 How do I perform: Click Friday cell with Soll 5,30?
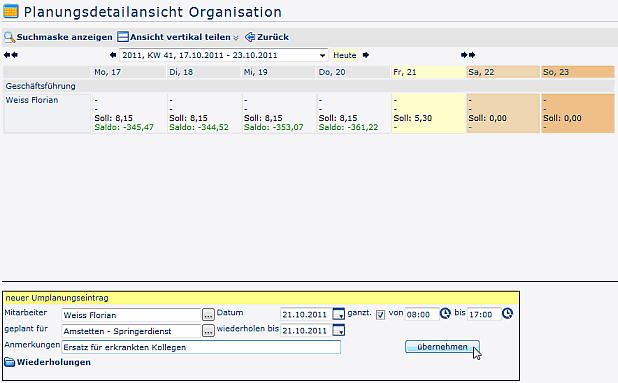pos(428,113)
